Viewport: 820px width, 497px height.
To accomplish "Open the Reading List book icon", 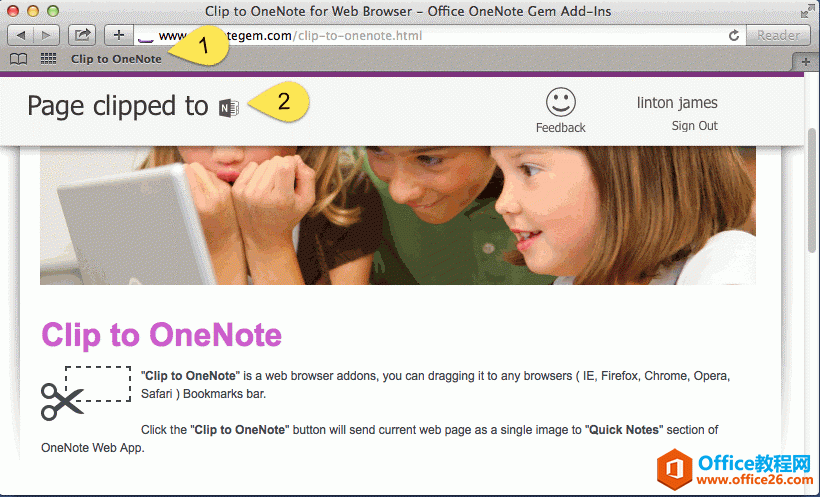I will 19,59.
